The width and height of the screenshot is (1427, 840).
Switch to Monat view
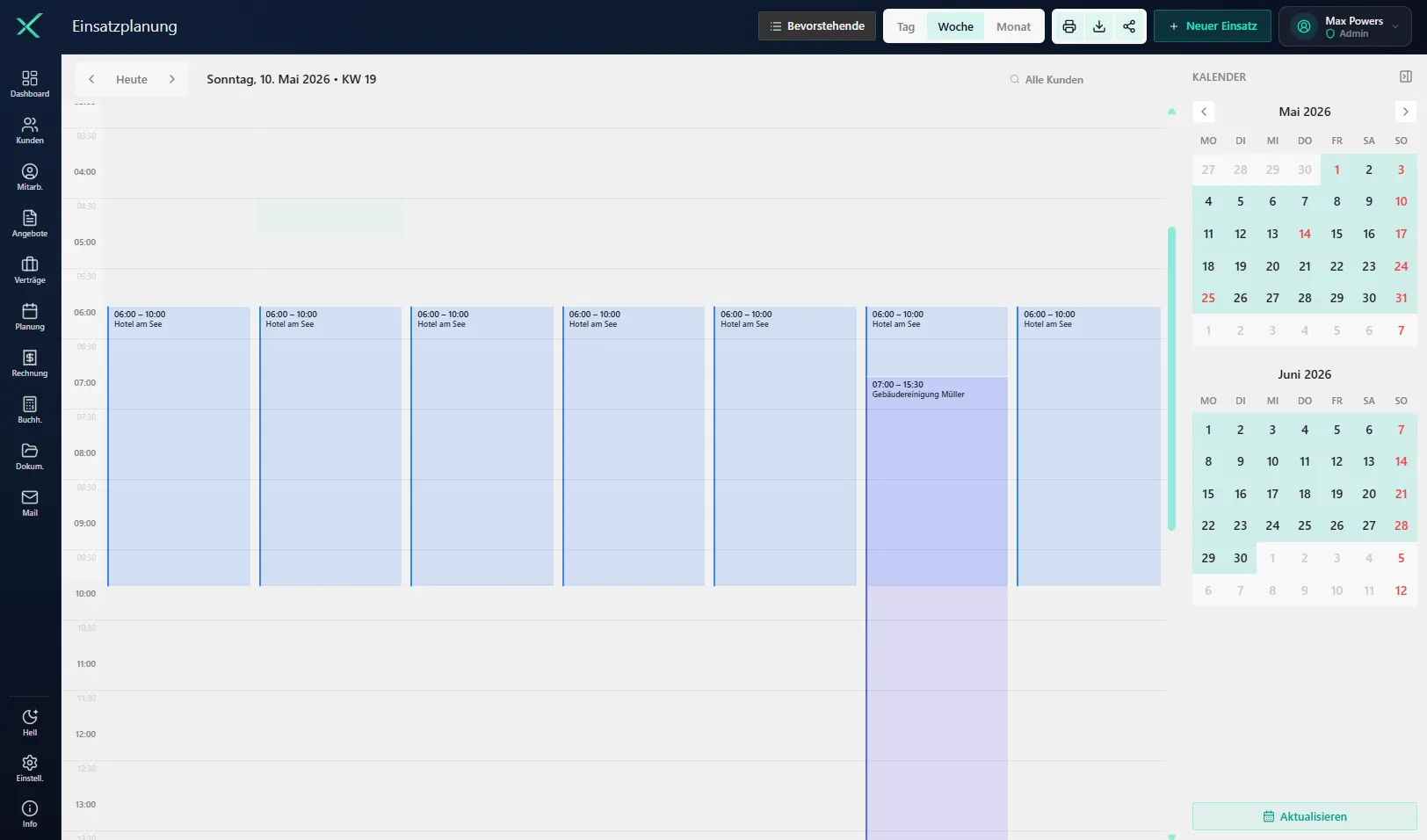click(x=1013, y=26)
